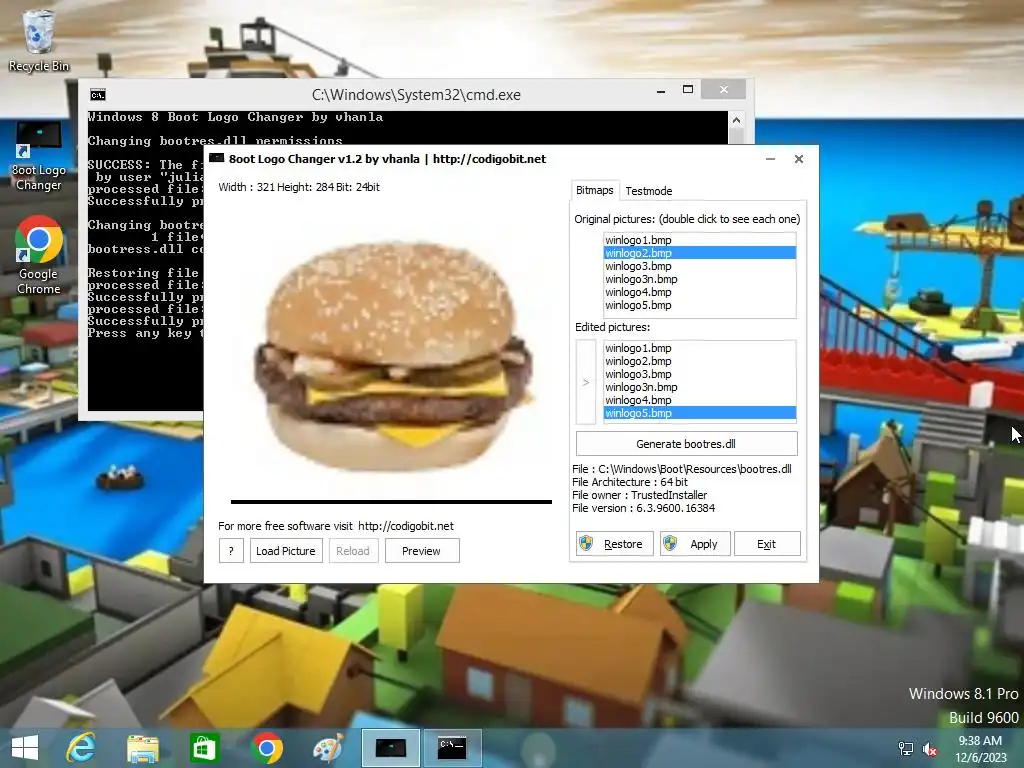Open the Google Chrome desktop shortcut
Screen dimensions: 1024x768
[39, 255]
